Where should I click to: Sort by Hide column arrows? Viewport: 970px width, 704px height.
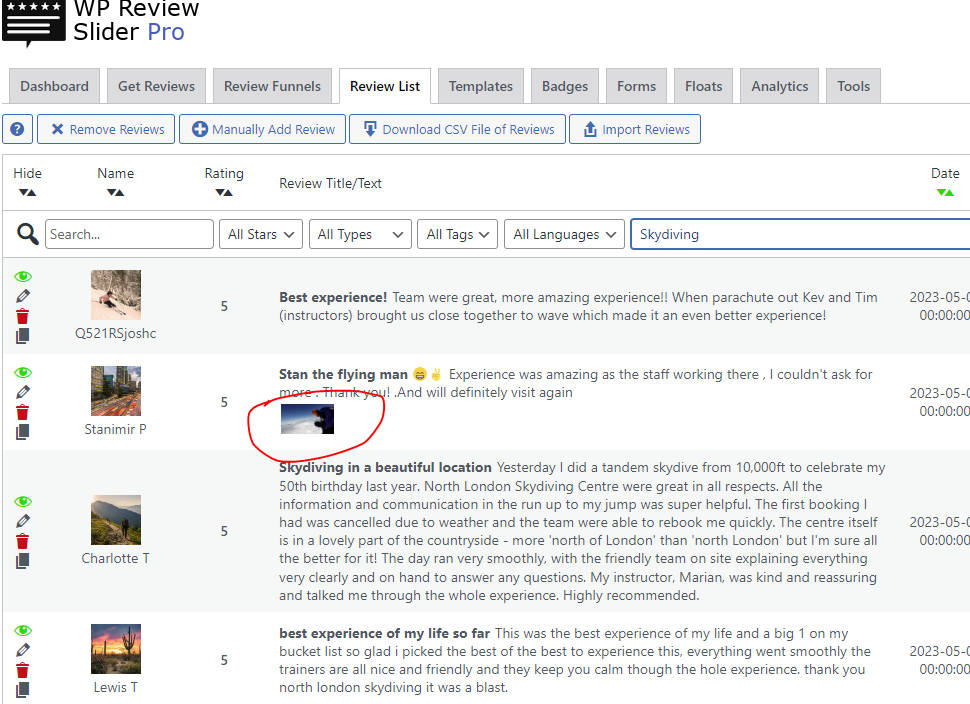coord(27,192)
